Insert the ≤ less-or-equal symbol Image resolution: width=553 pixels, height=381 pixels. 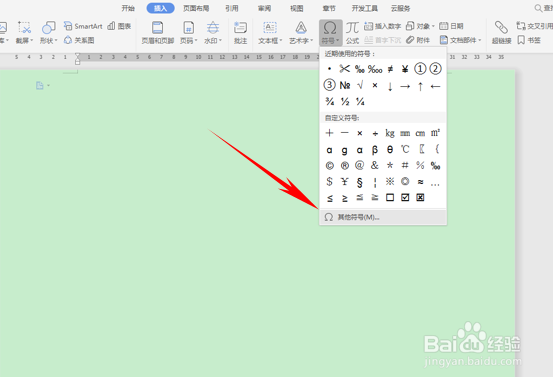(x=329, y=198)
